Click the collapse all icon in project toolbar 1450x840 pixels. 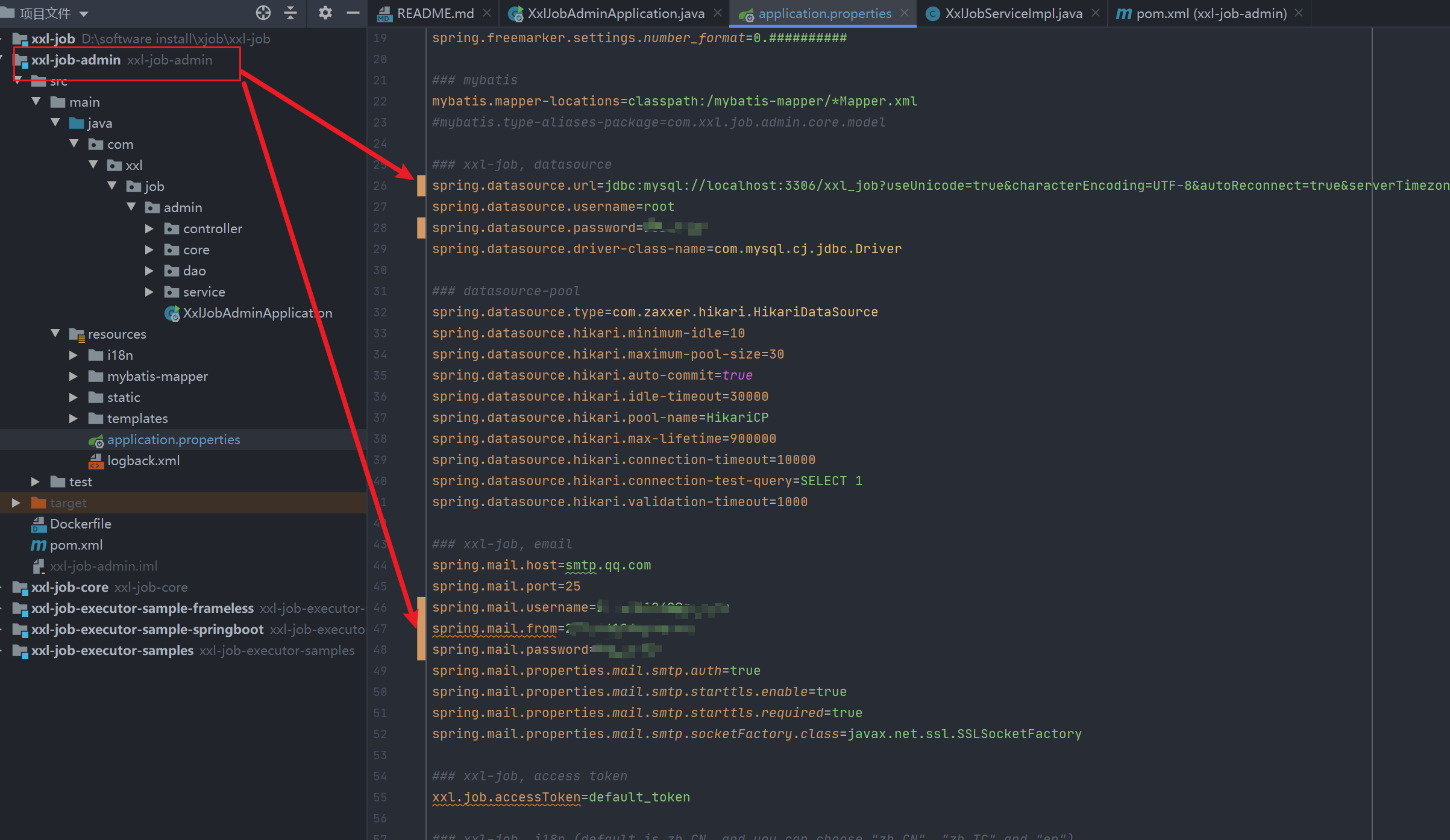290,13
